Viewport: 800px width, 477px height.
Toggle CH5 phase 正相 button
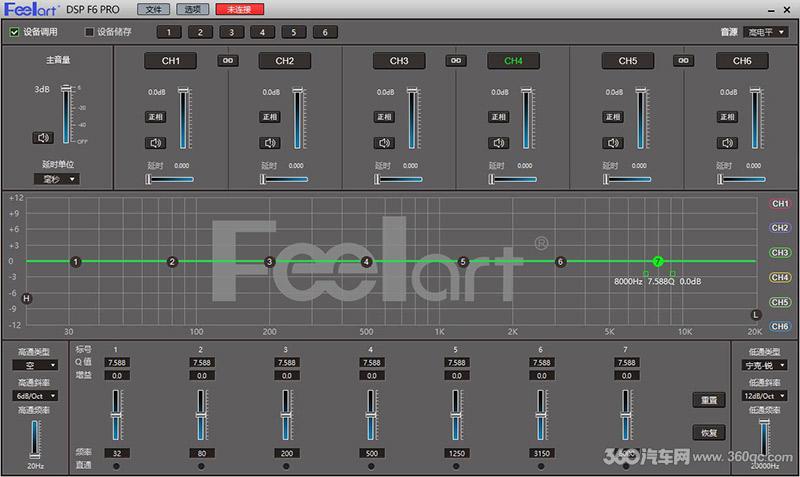(613, 117)
